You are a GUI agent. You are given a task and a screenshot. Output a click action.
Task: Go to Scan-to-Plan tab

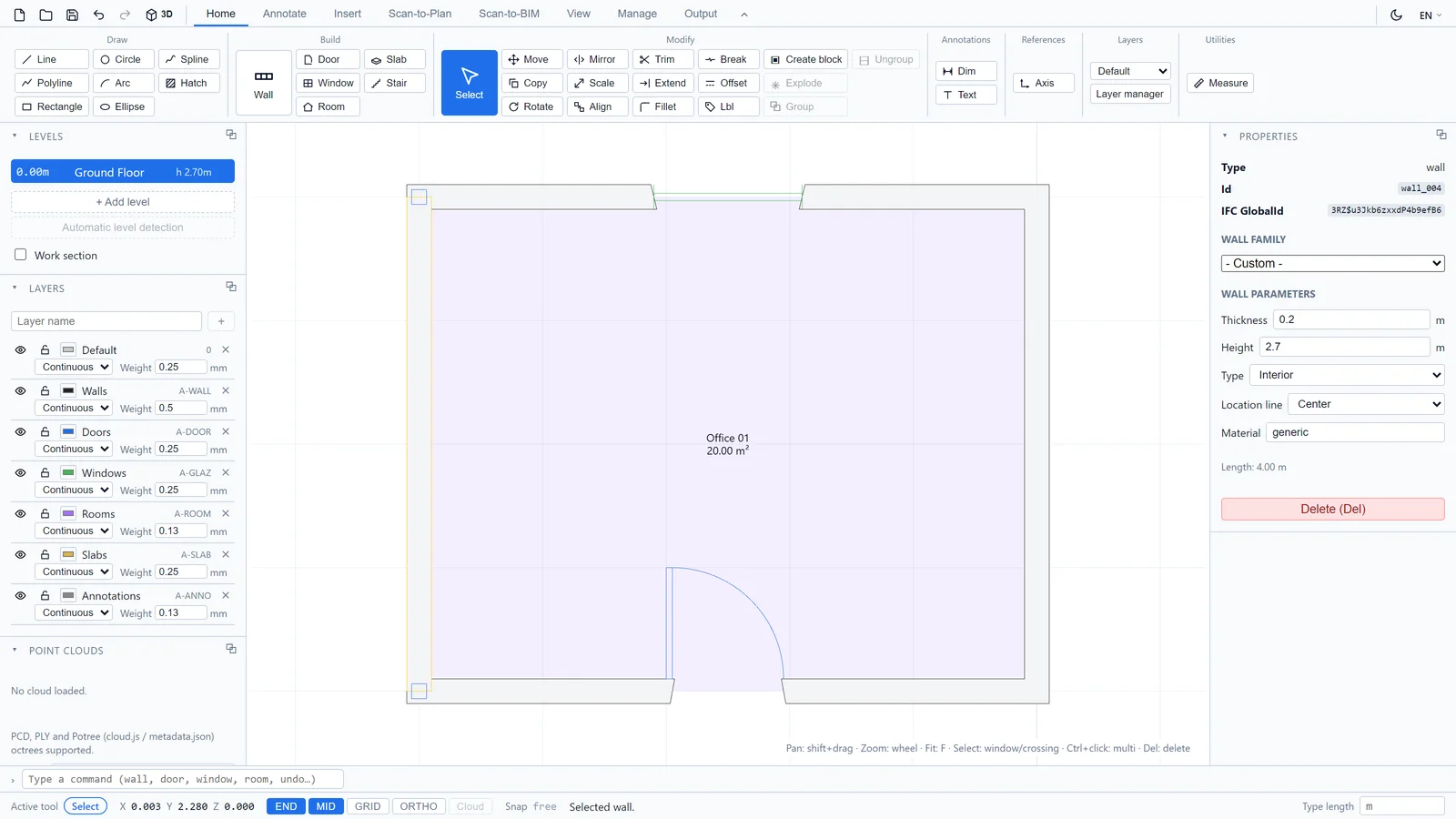(x=420, y=14)
